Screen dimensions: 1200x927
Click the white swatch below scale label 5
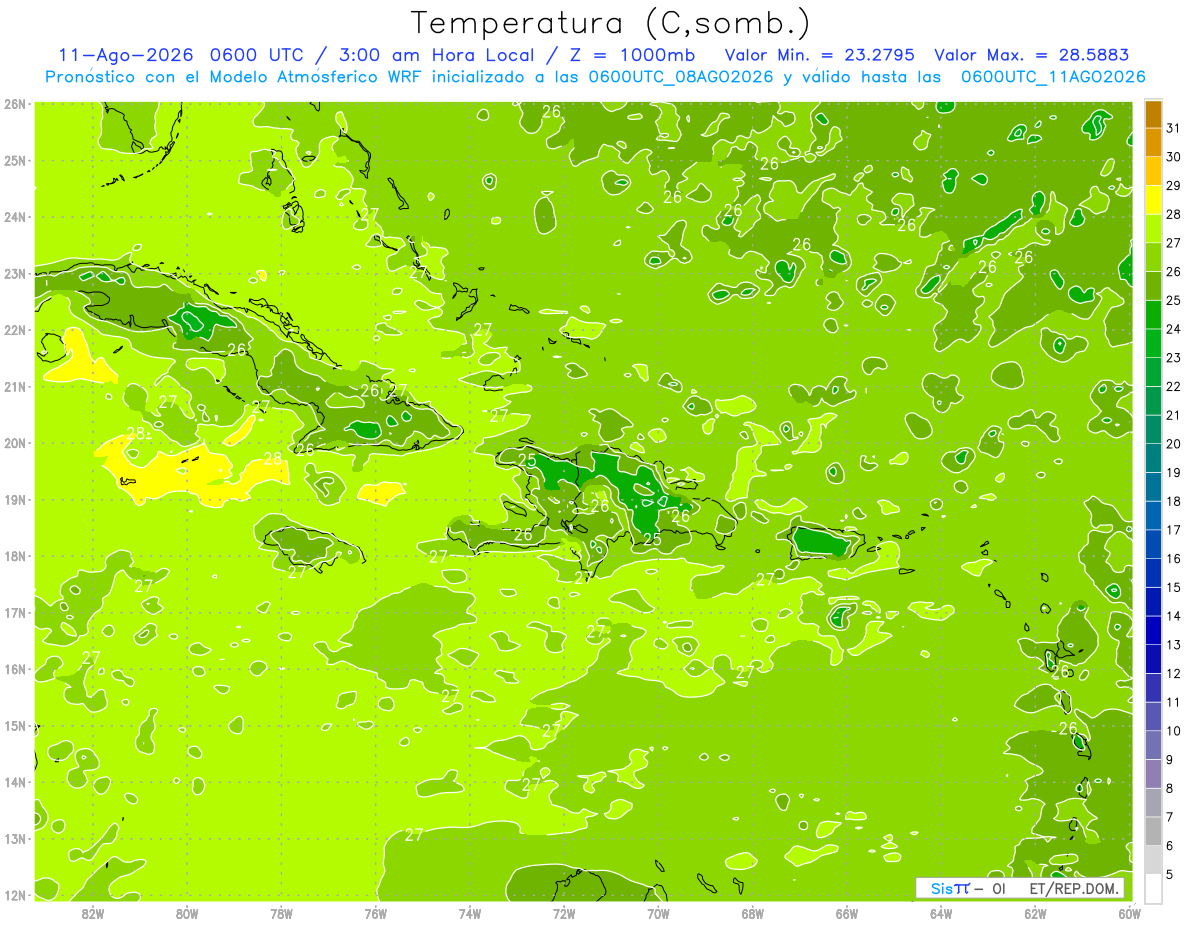pyautogui.click(x=1153, y=888)
